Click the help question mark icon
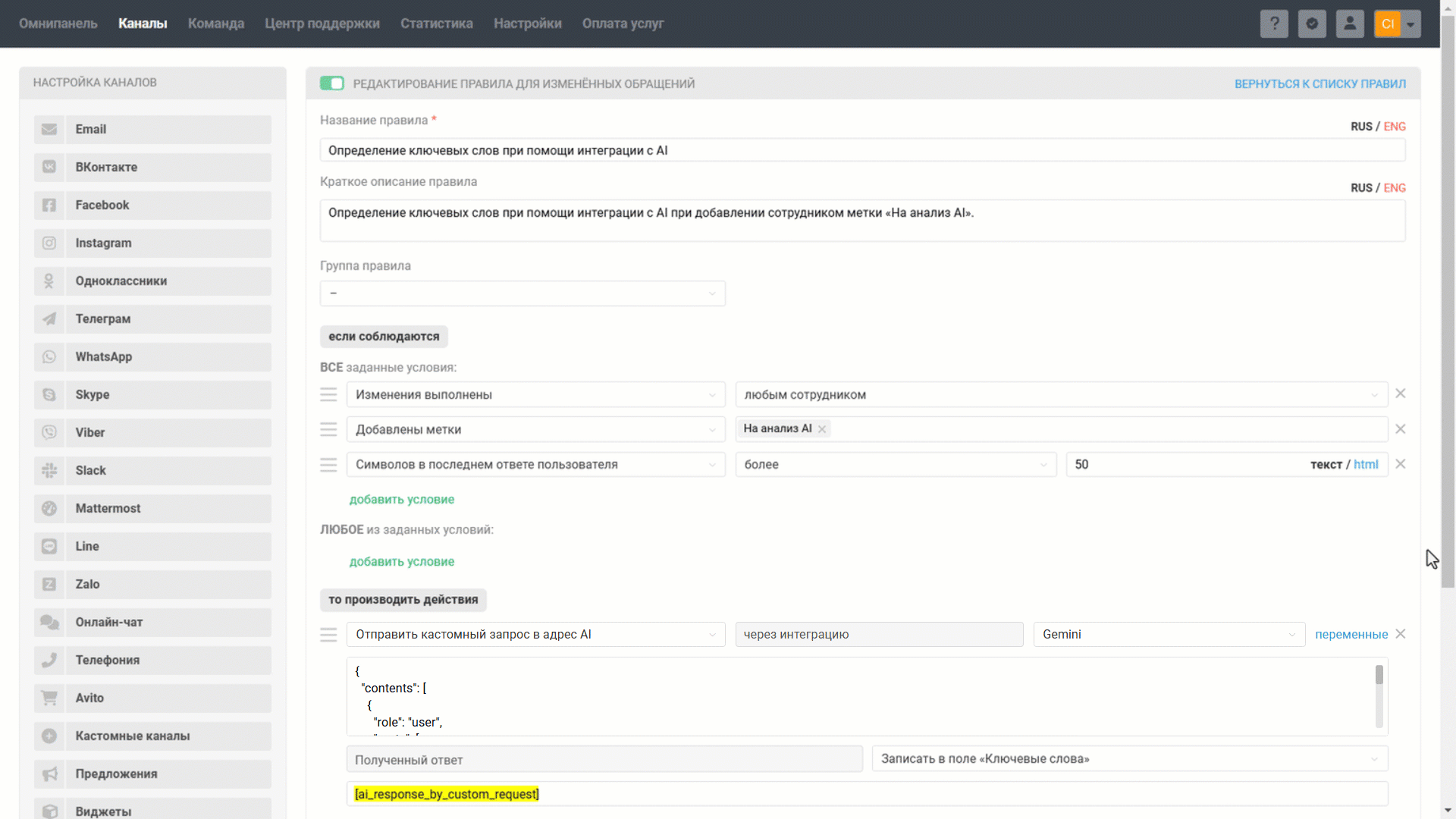The width and height of the screenshot is (1456, 819). [x=1274, y=24]
